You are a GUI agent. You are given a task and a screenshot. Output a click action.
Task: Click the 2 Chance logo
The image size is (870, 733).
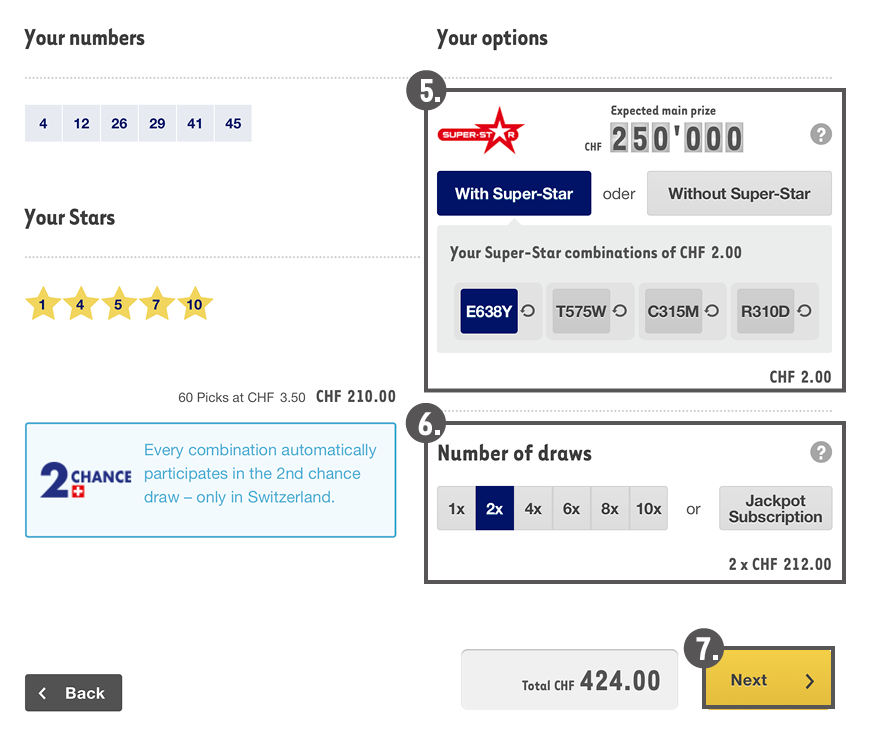coord(85,480)
